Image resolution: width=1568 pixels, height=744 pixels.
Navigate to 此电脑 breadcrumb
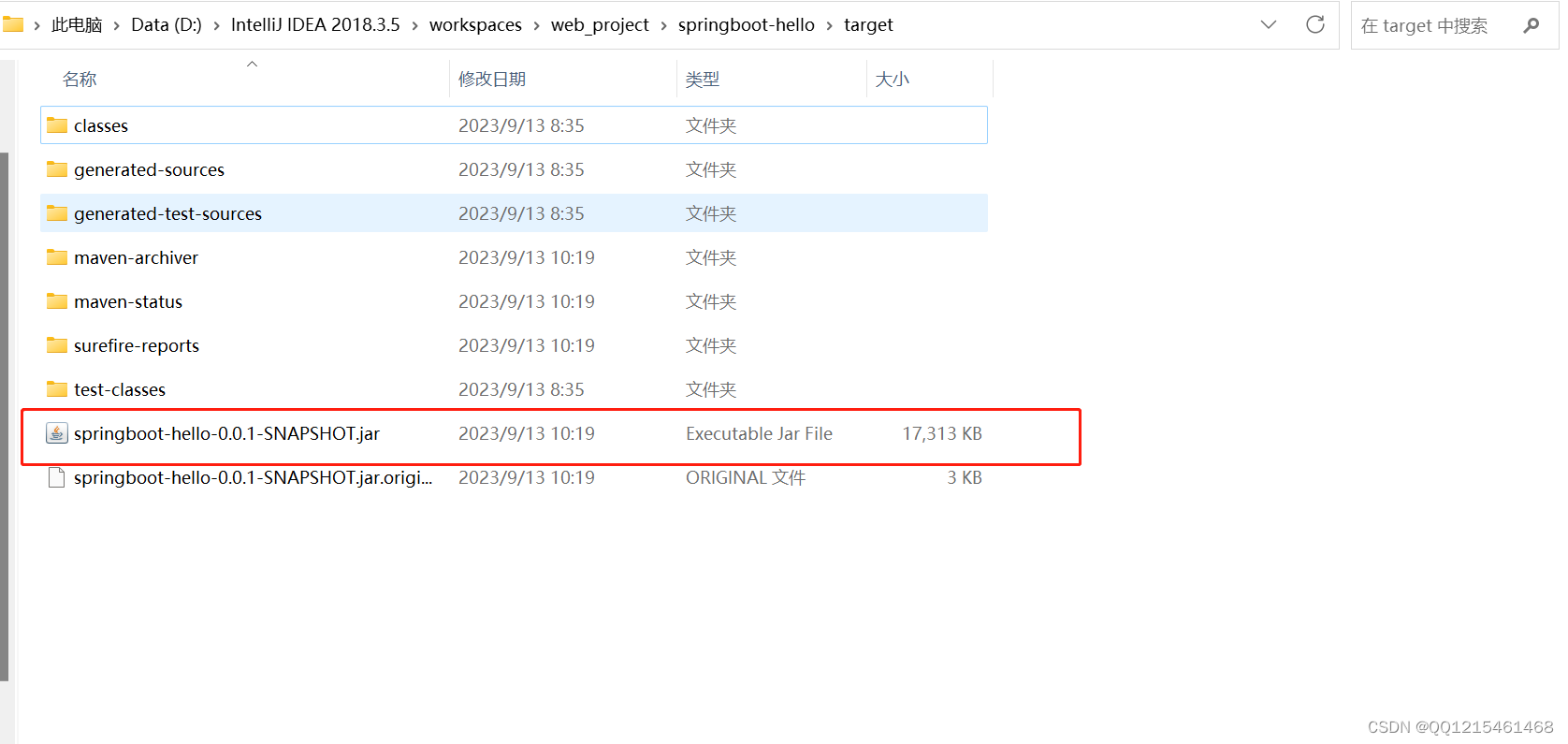(x=77, y=25)
